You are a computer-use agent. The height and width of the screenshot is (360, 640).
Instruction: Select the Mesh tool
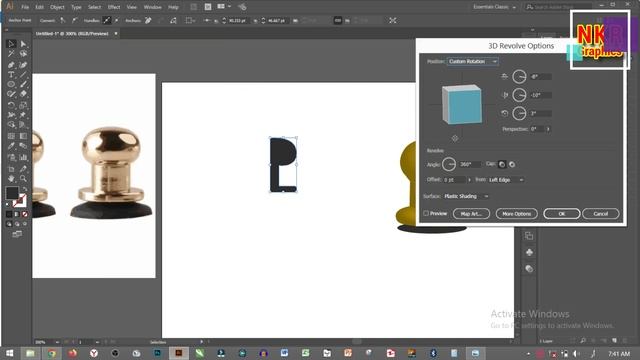pos(11,136)
